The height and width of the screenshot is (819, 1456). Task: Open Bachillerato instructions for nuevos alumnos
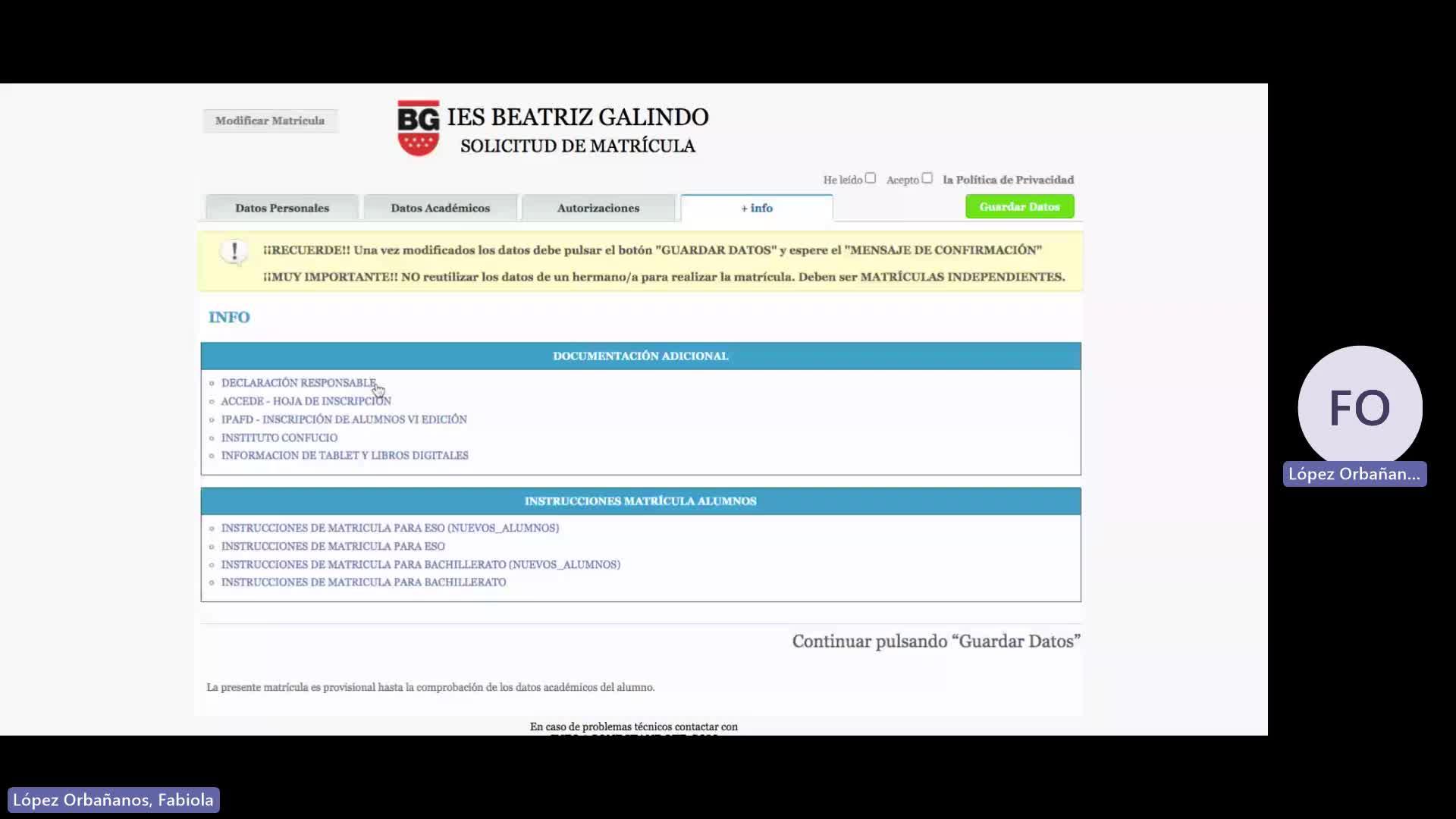[x=420, y=564]
